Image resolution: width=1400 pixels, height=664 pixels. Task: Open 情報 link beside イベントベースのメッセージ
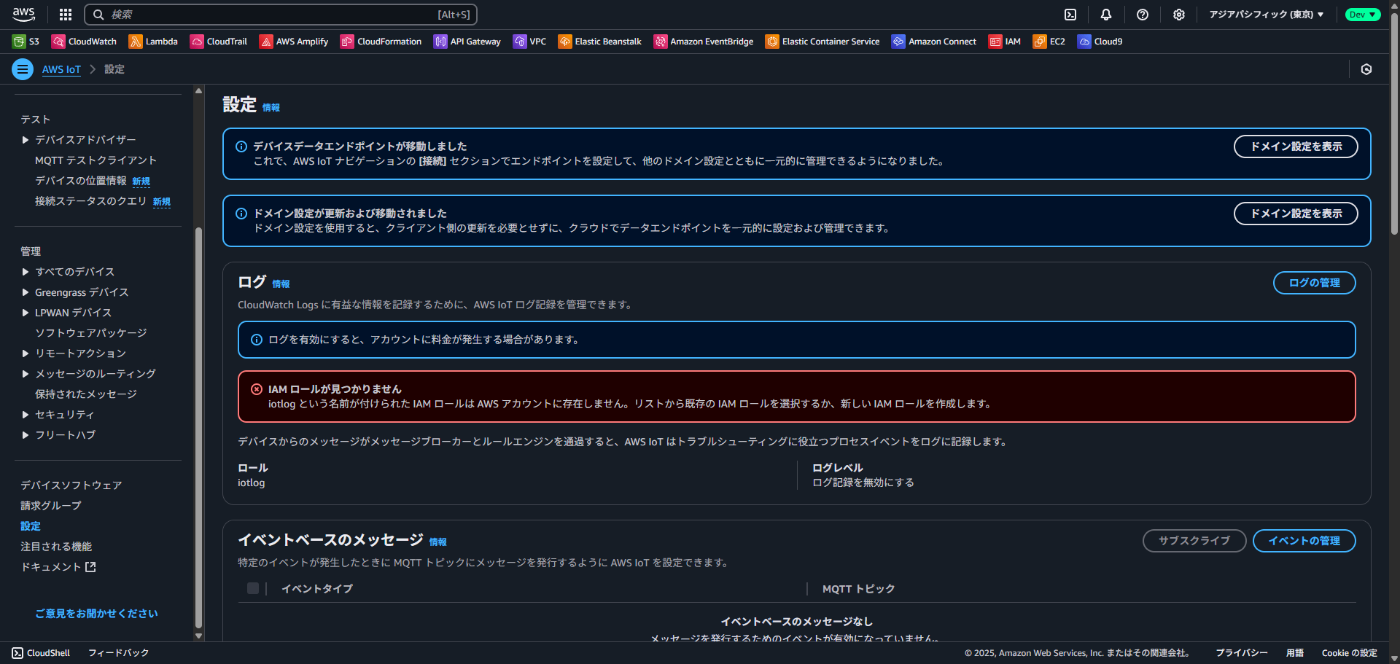[438, 542]
